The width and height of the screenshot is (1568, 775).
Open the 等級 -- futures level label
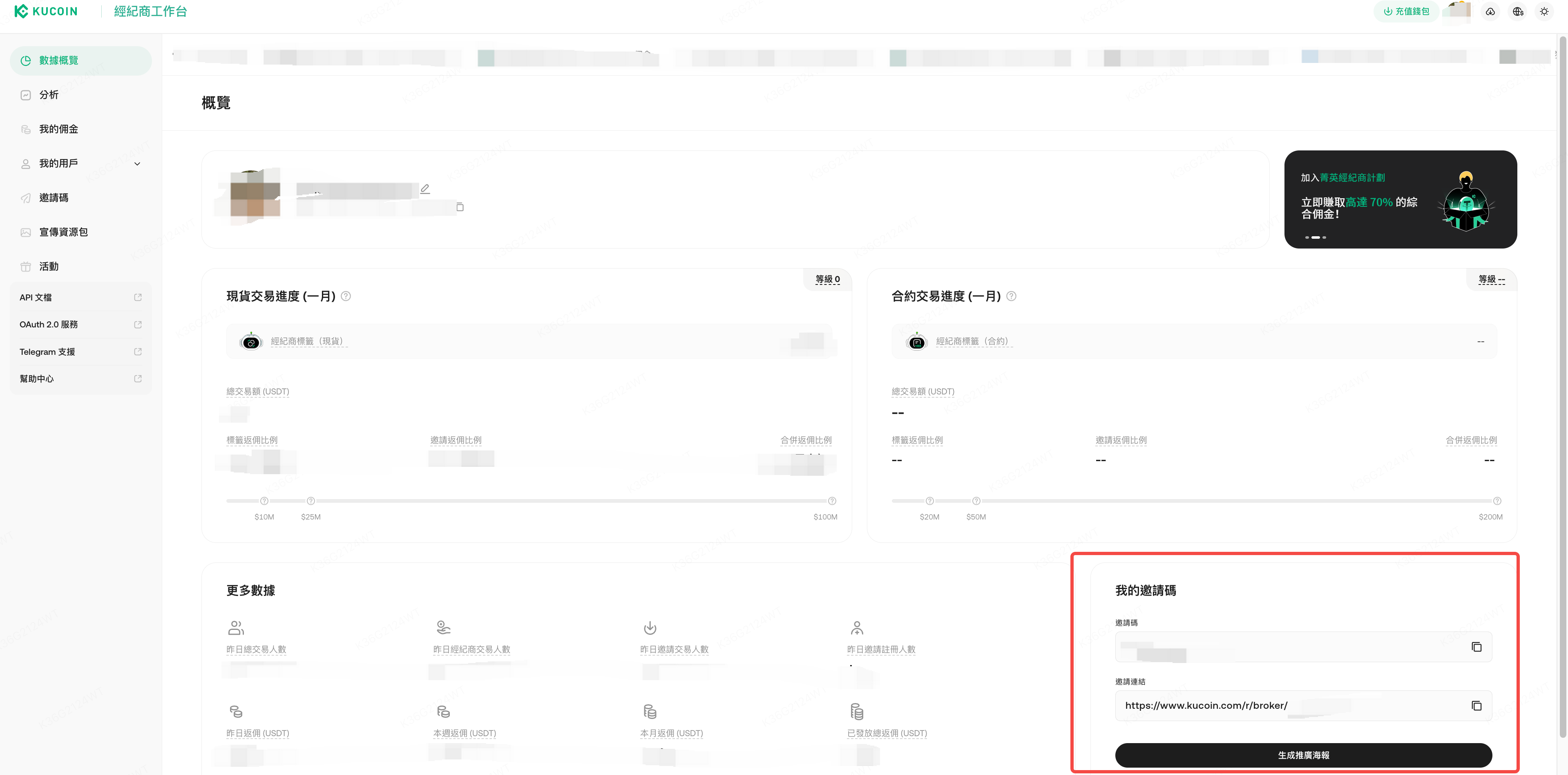tap(1491, 280)
